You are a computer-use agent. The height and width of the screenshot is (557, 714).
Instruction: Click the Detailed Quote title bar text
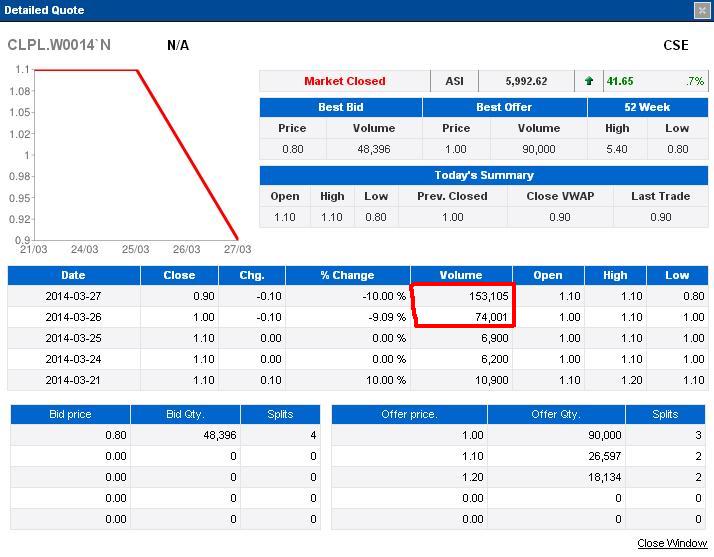click(44, 10)
